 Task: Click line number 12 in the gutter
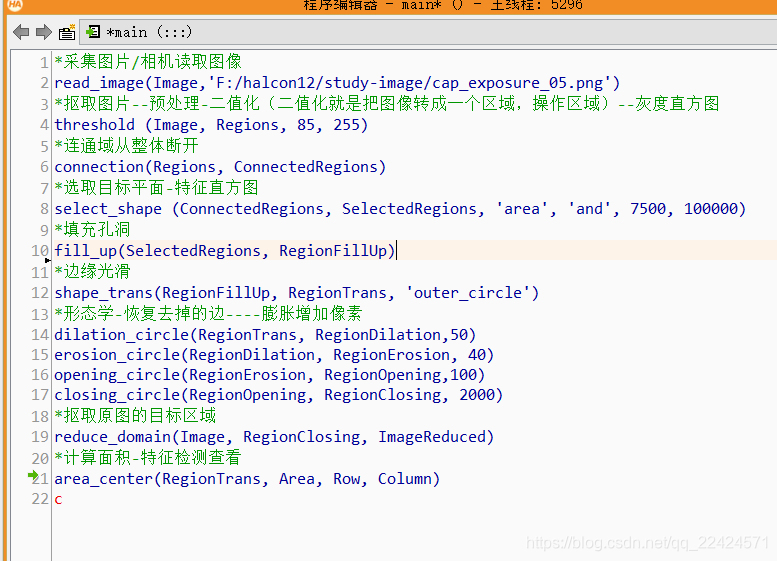(40, 293)
